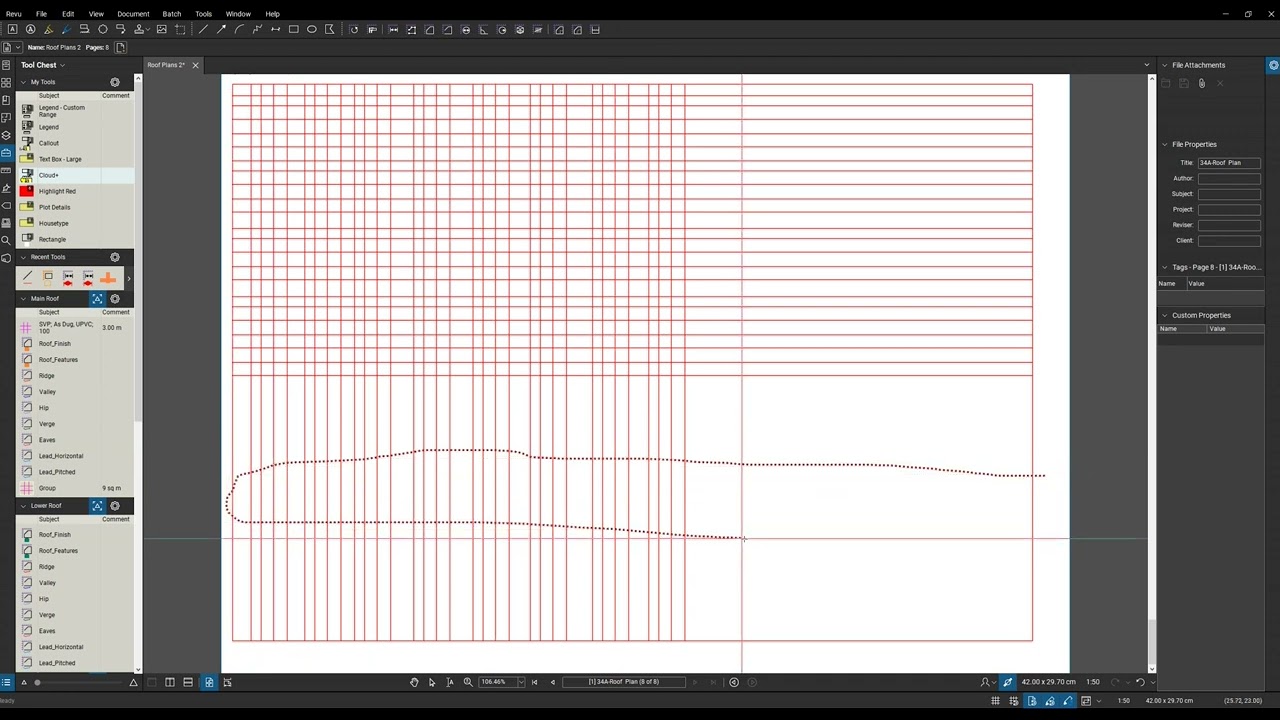Screen dimensions: 1280x720
Task: Open the Revu menu
Action: 13,14
